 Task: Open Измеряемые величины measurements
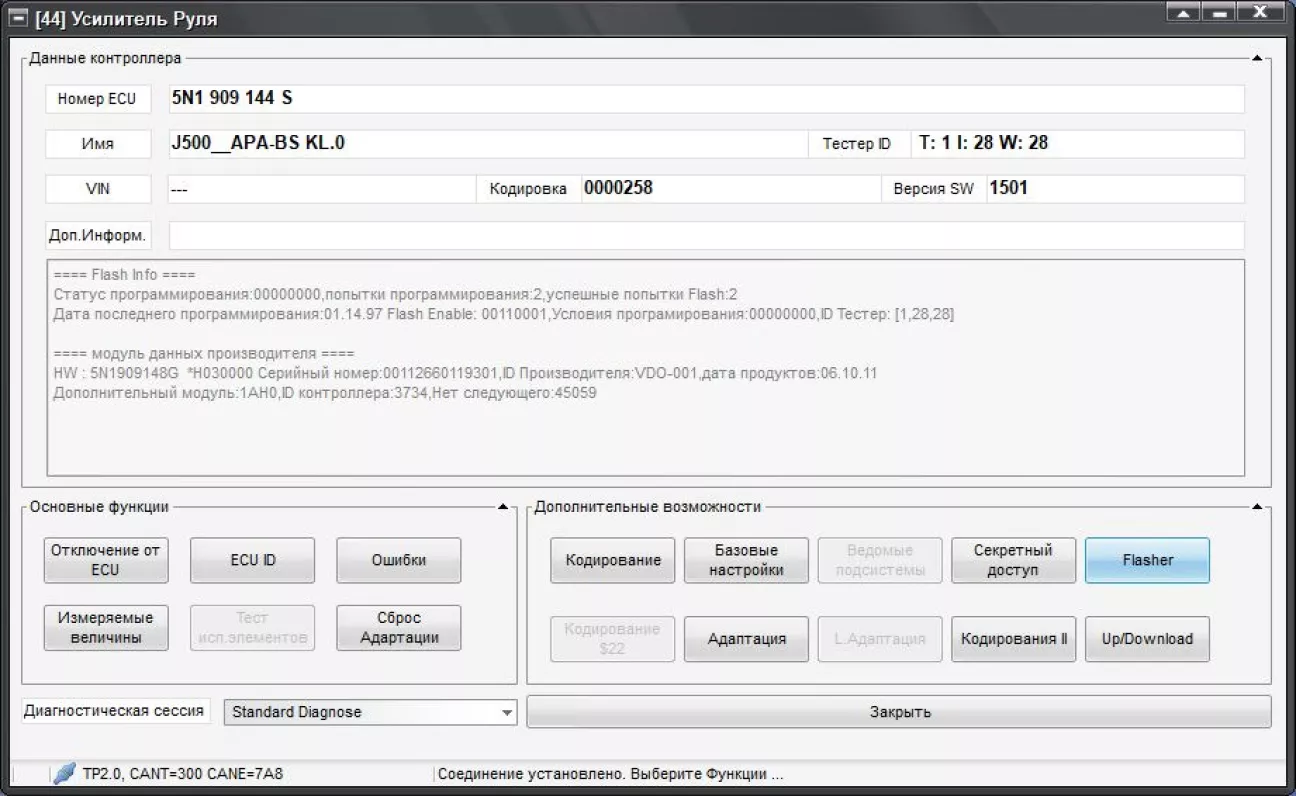coord(105,628)
